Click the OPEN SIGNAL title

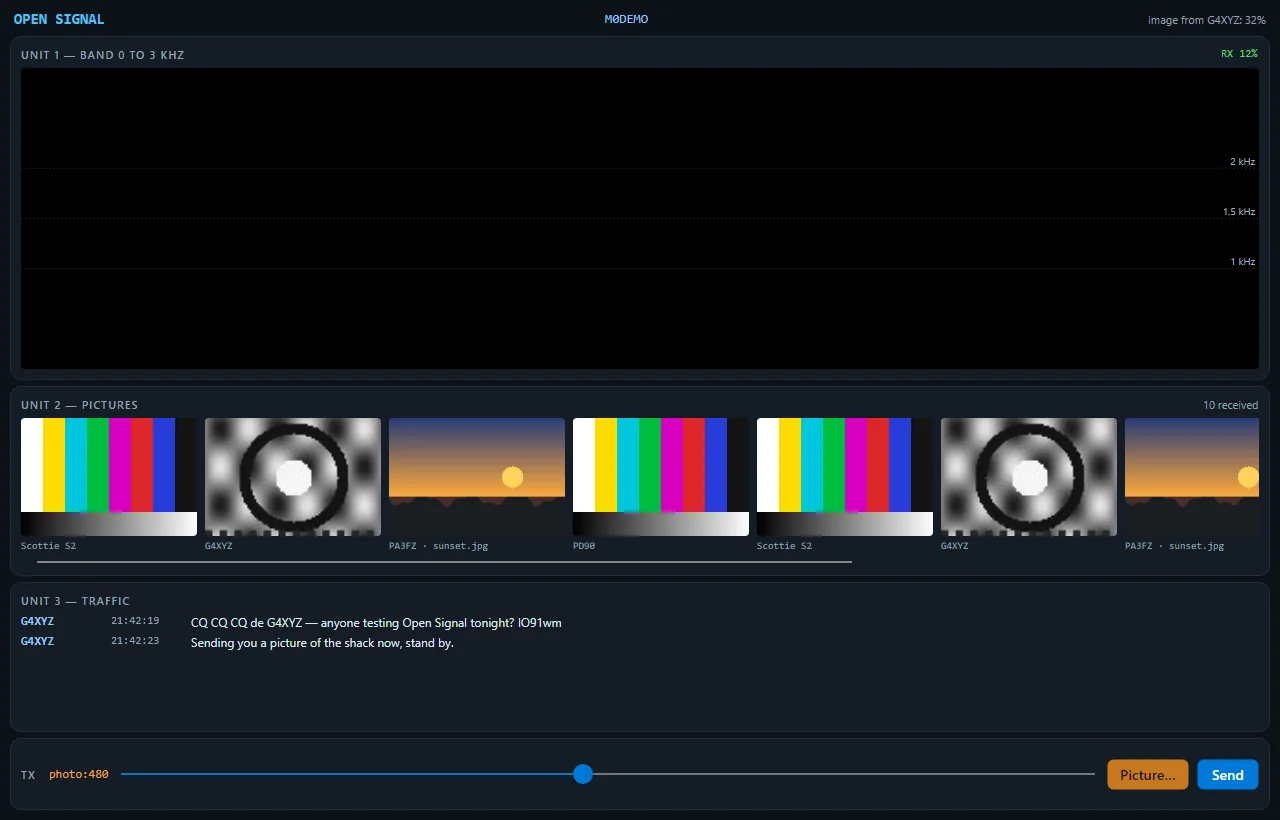tap(59, 19)
